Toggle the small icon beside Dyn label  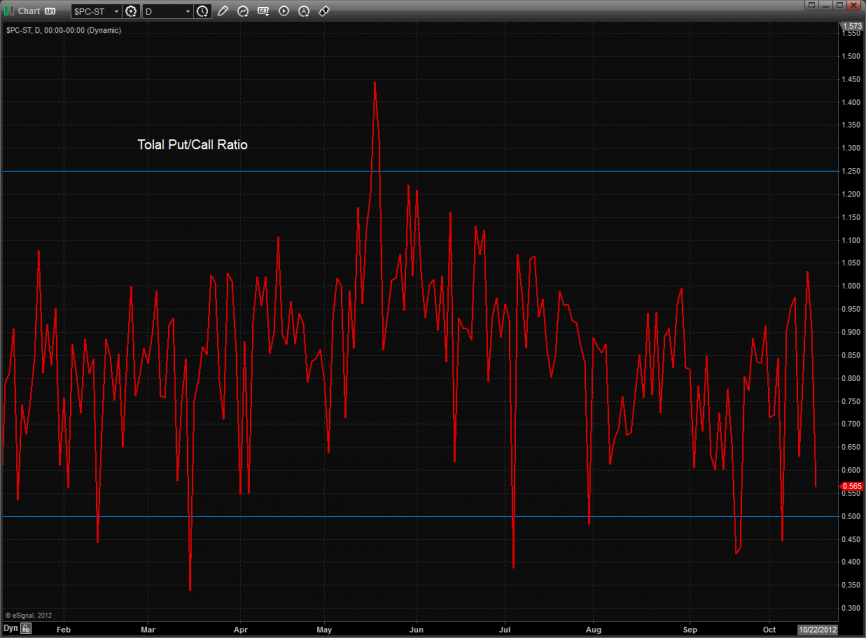(x=27, y=630)
